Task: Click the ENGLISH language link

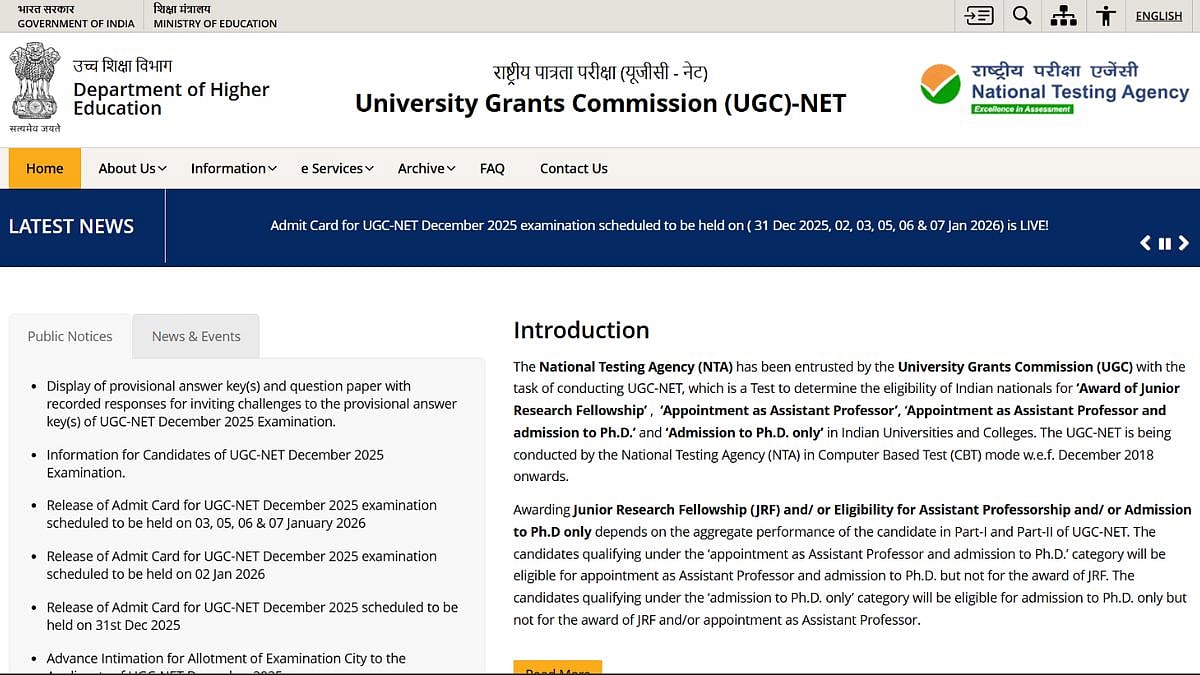Action: click(1158, 15)
